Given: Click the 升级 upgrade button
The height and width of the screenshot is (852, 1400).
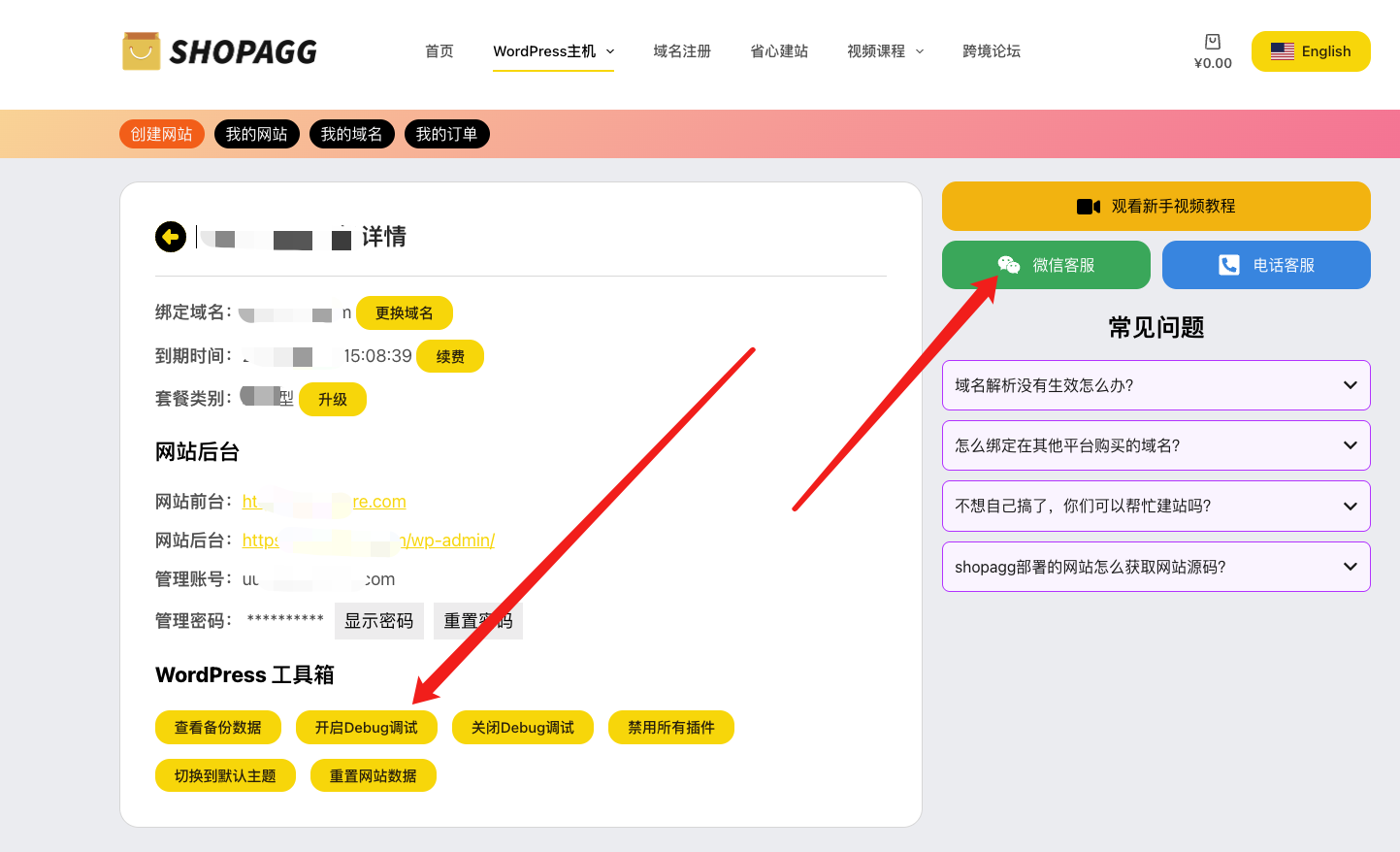Looking at the screenshot, I should [x=333, y=399].
